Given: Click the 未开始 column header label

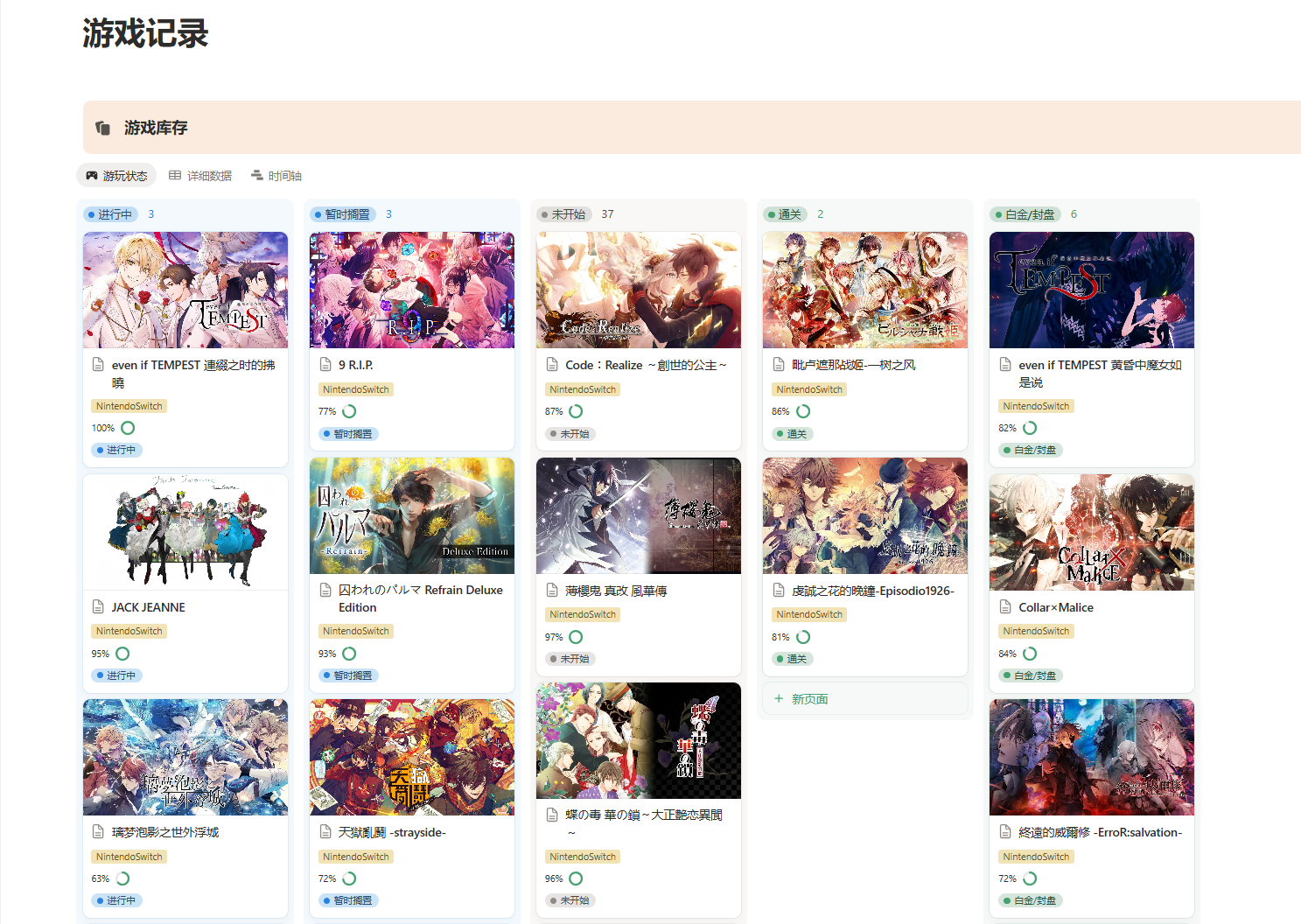Looking at the screenshot, I should 564,214.
